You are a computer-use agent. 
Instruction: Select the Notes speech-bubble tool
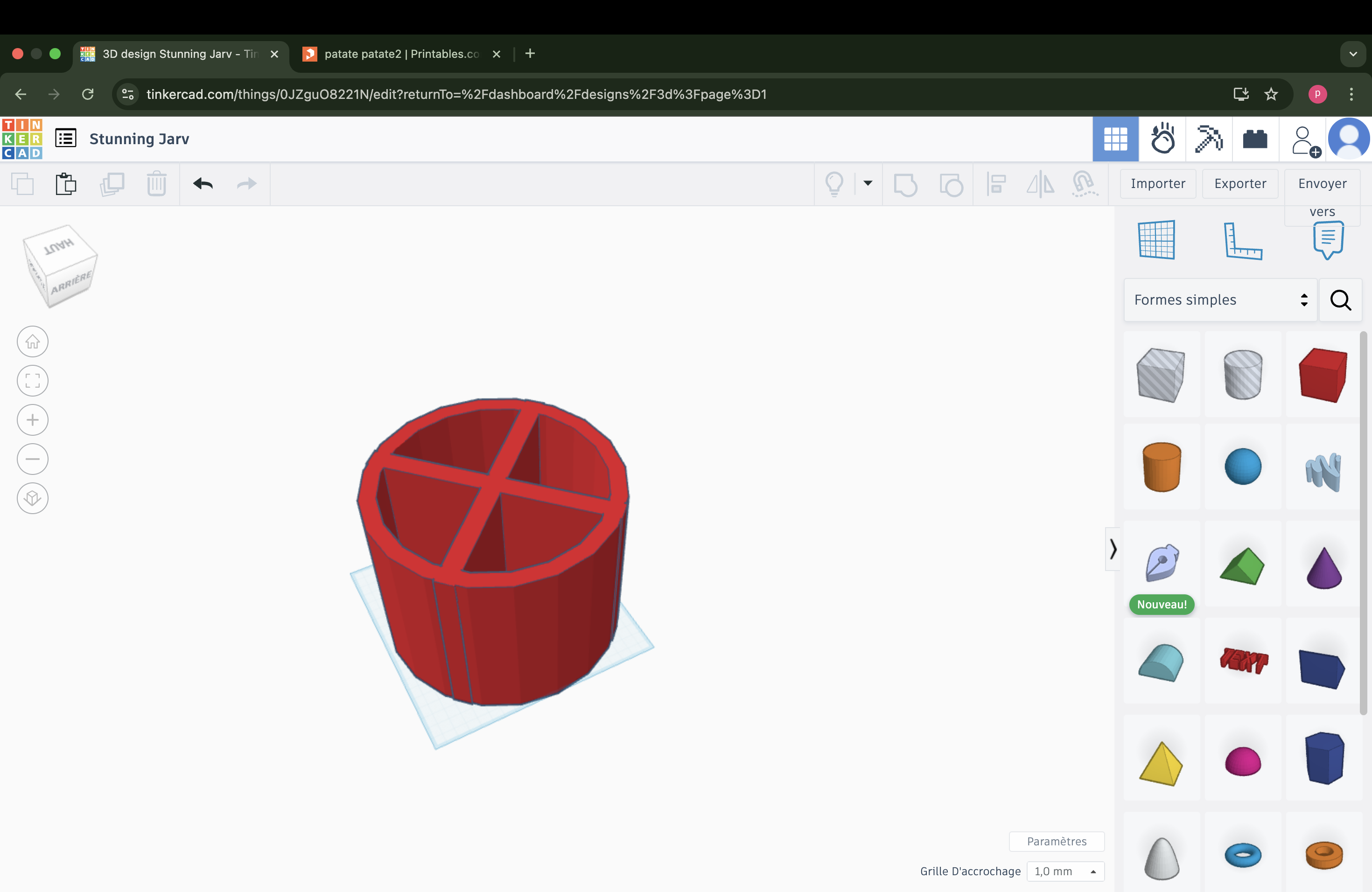point(1328,240)
